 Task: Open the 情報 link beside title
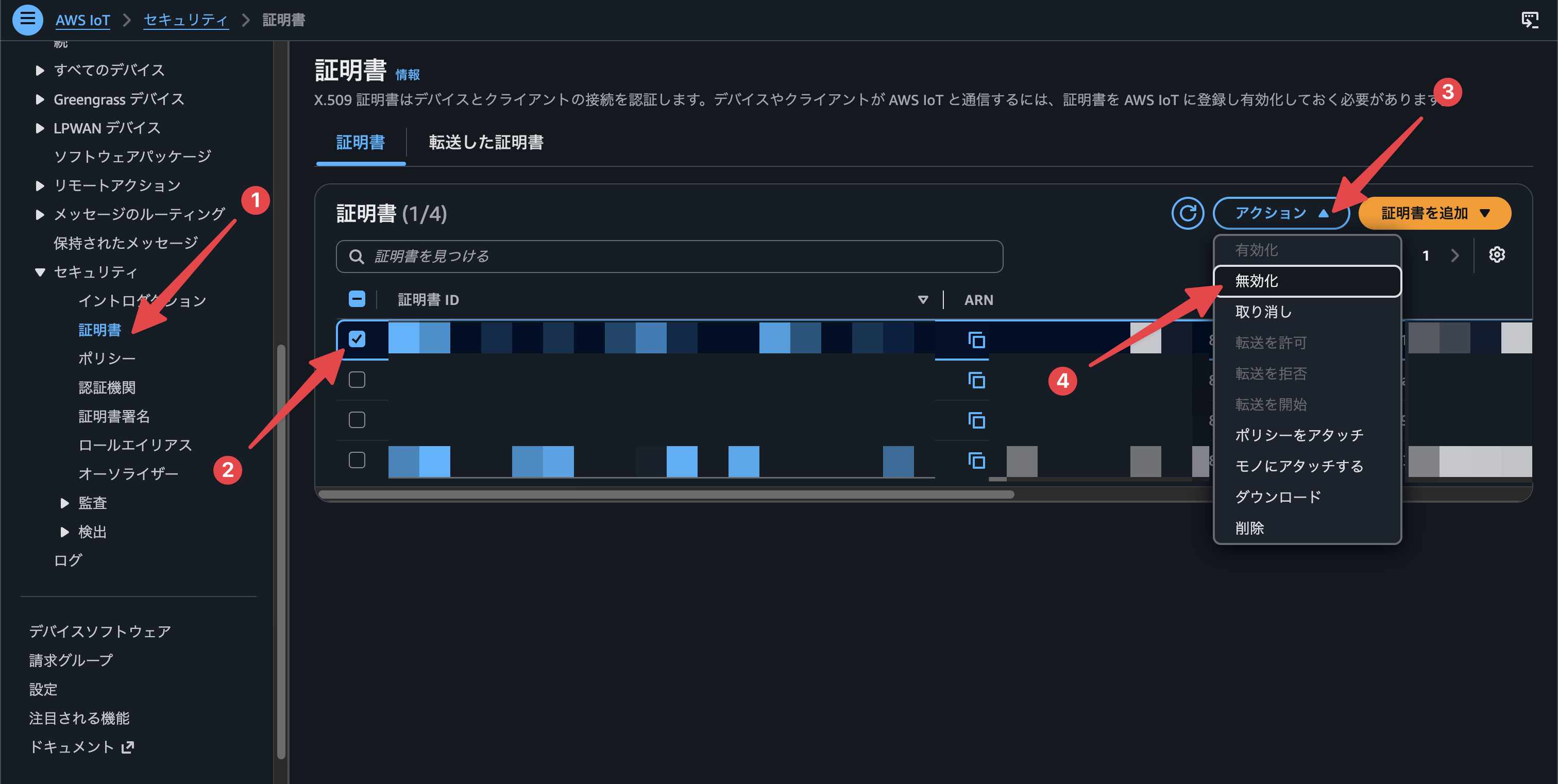coord(408,74)
